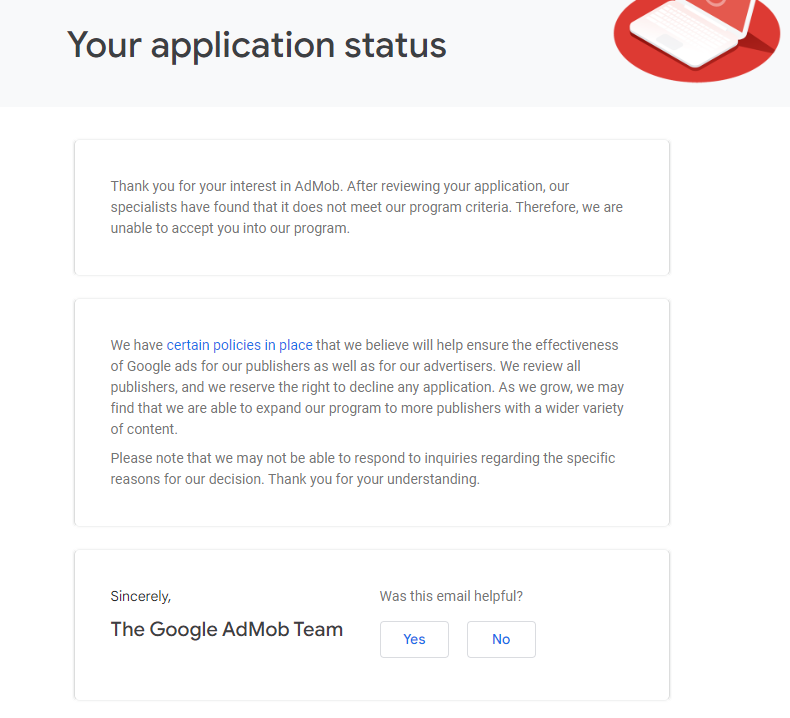Click 'Was this email helpful?' text

451,596
